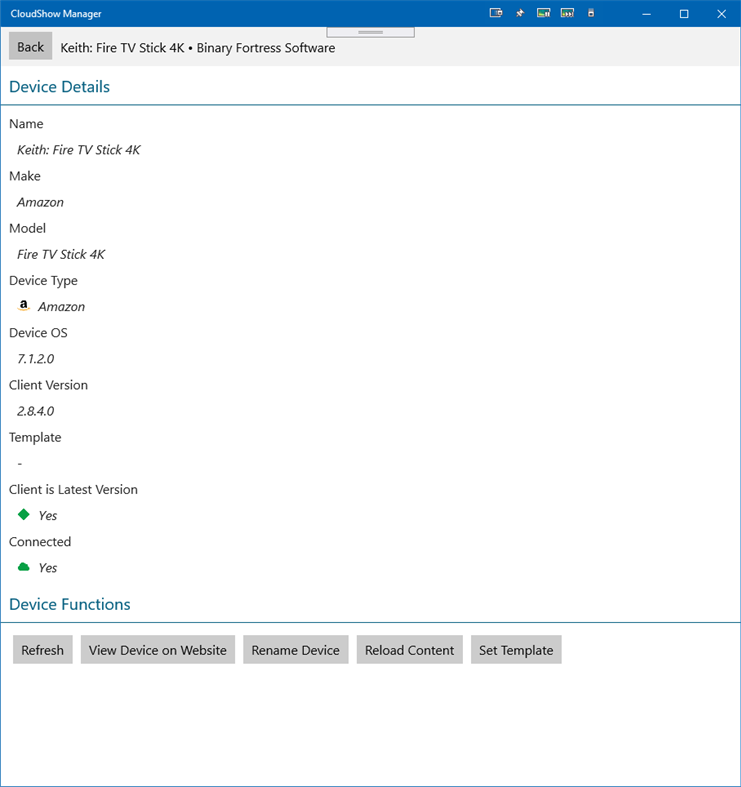Click the 'Client Version' label
Screen dimensions: 741x787
pyautogui.click(x=48, y=385)
